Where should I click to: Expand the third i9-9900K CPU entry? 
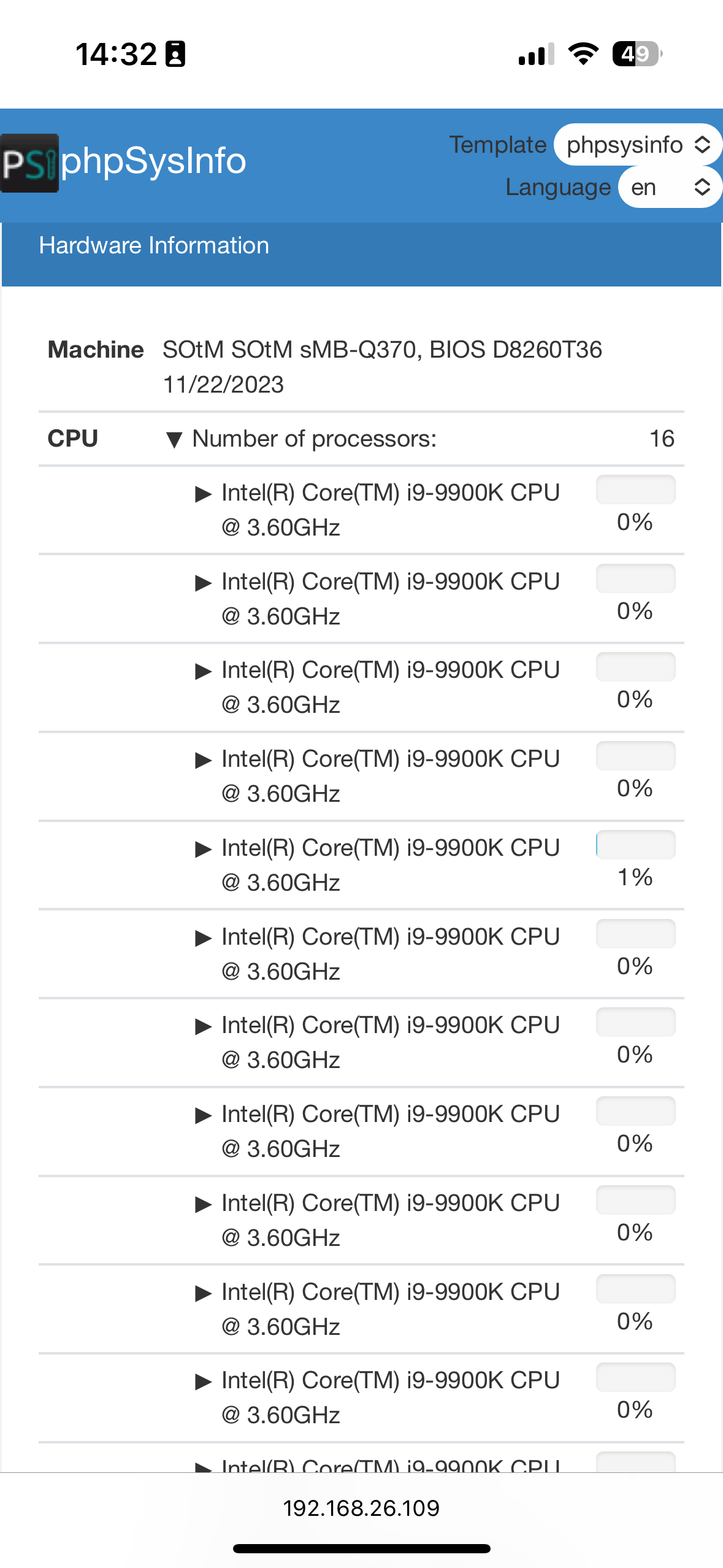coord(203,671)
